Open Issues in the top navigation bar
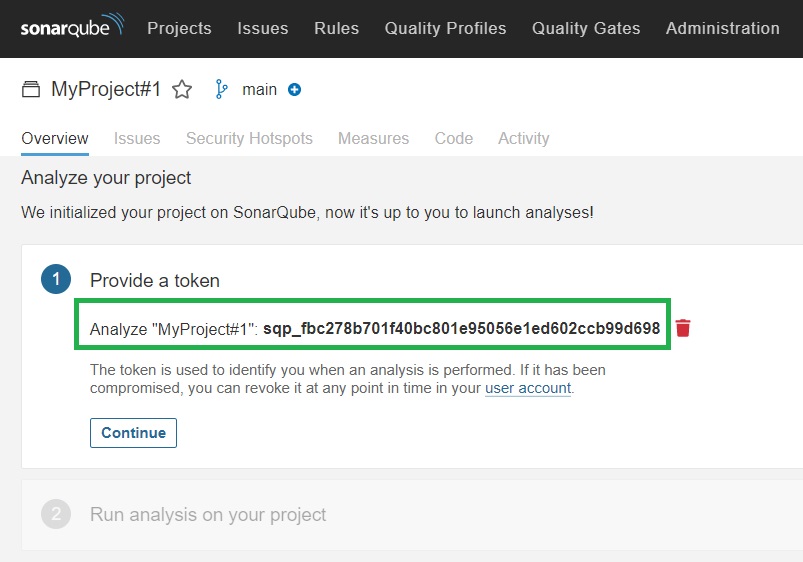This screenshot has width=803, height=562. (263, 28)
